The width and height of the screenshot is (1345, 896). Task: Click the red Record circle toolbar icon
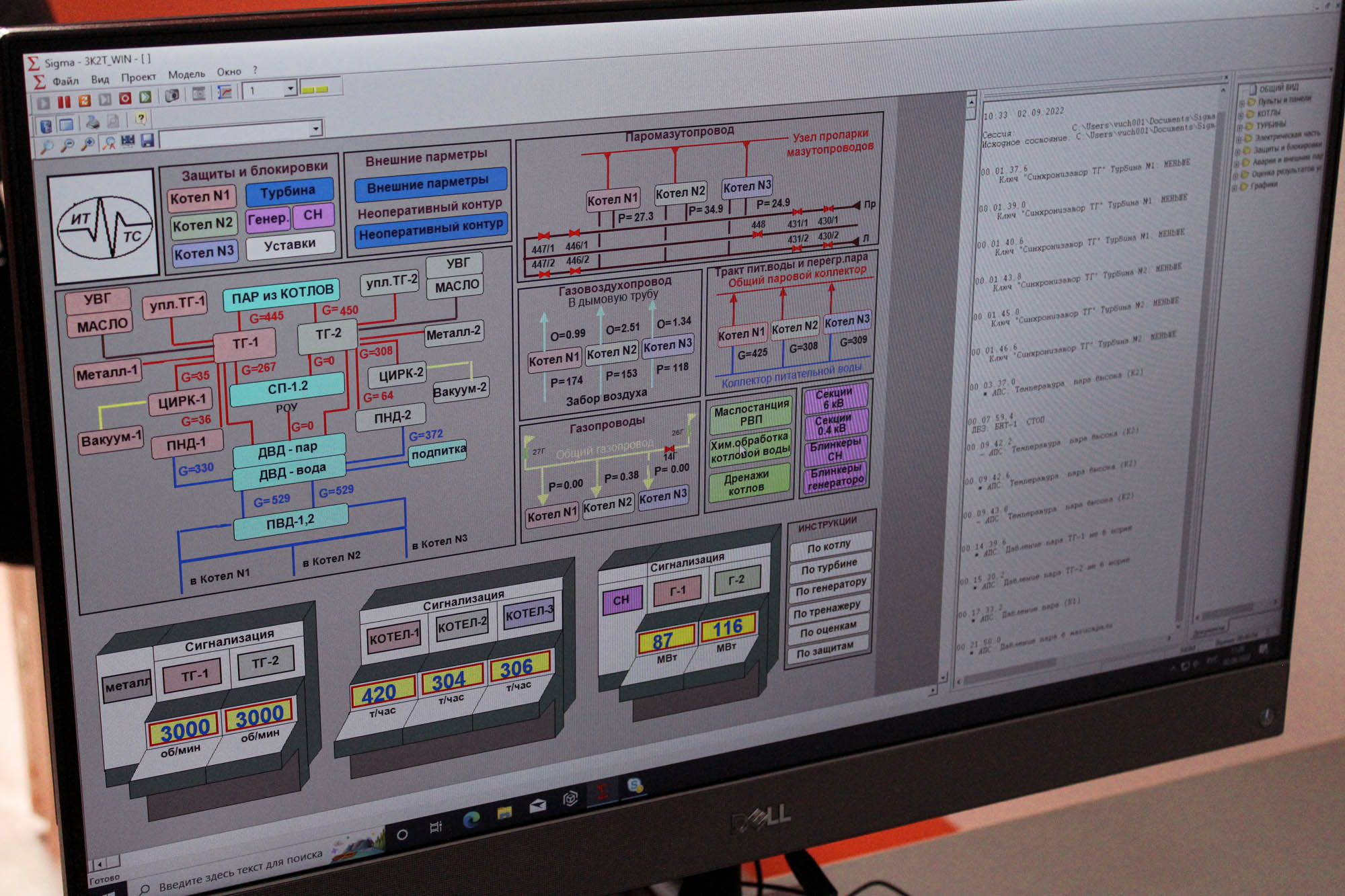pyautogui.click(x=125, y=98)
